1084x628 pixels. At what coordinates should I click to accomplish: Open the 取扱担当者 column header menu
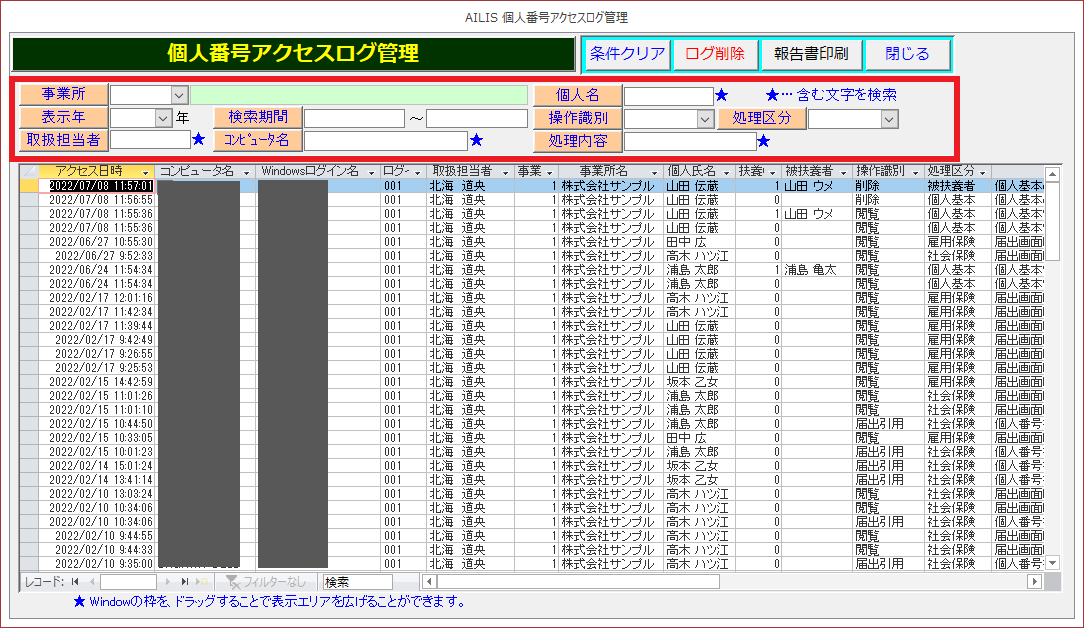pos(506,173)
